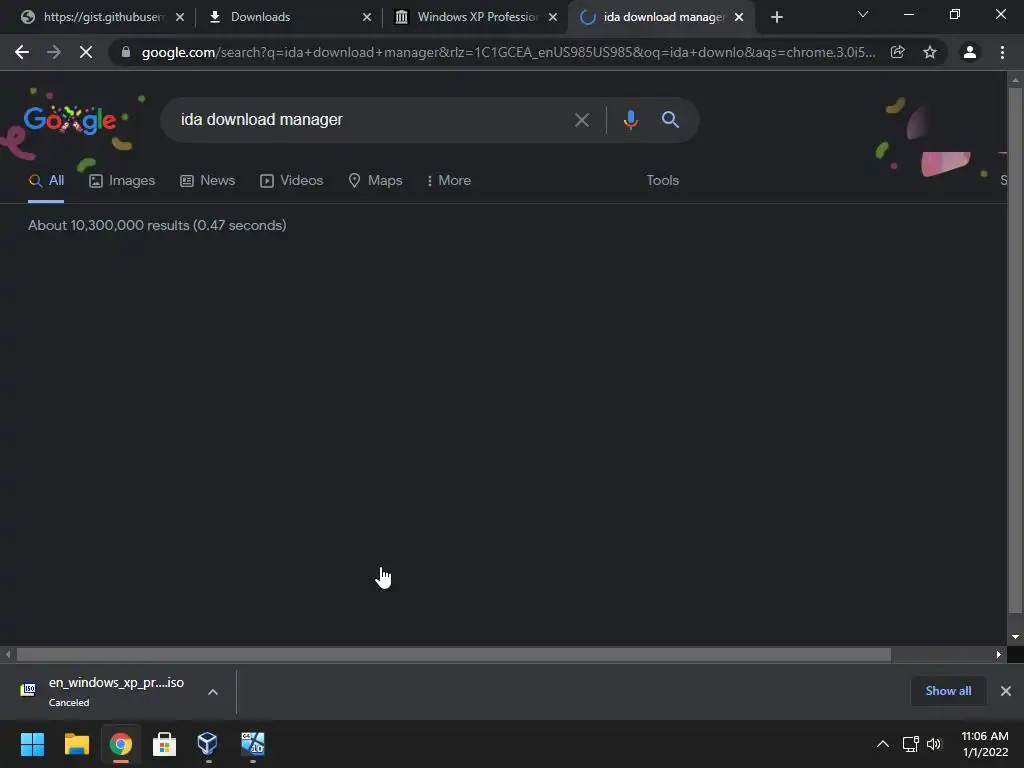Open the clock showing 11:06 AM
This screenshot has width=1024, height=768.
(985, 744)
